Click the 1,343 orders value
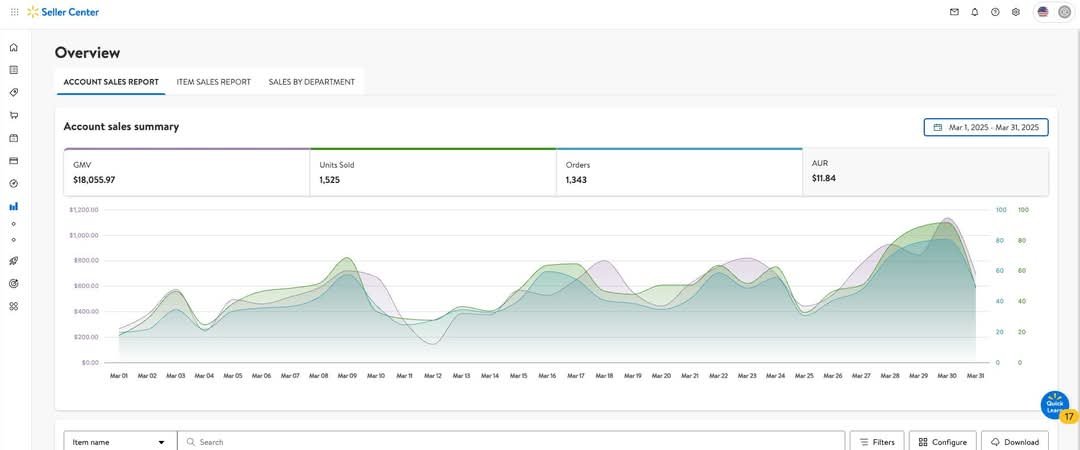The image size is (1080, 450). tap(576, 180)
